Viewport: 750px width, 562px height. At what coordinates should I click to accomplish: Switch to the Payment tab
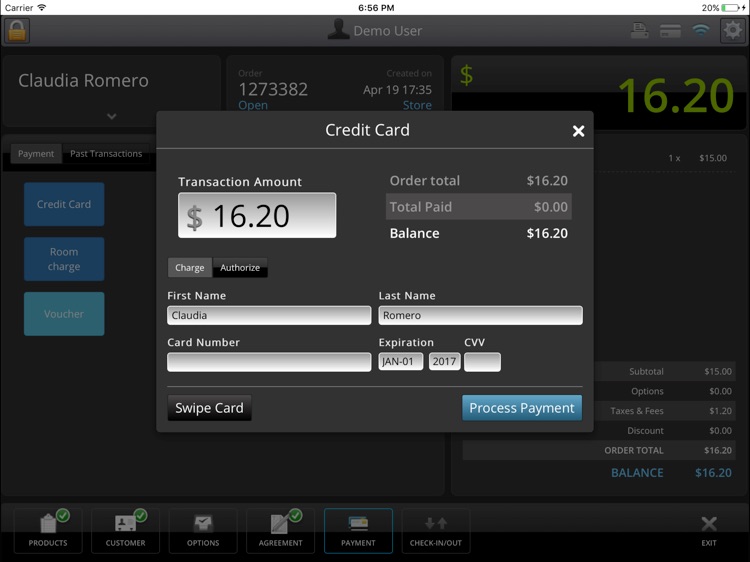tap(36, 154)
